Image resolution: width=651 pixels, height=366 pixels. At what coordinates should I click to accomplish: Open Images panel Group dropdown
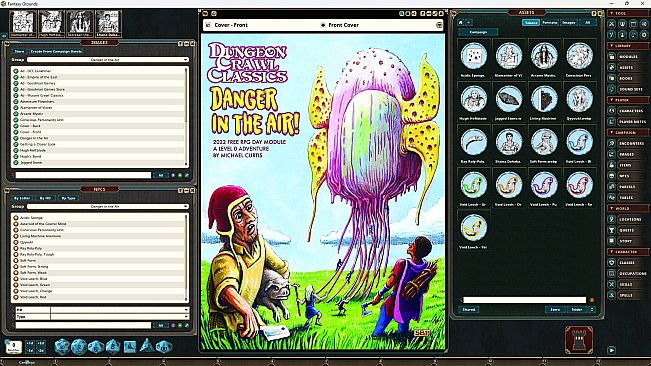point(108,60)
